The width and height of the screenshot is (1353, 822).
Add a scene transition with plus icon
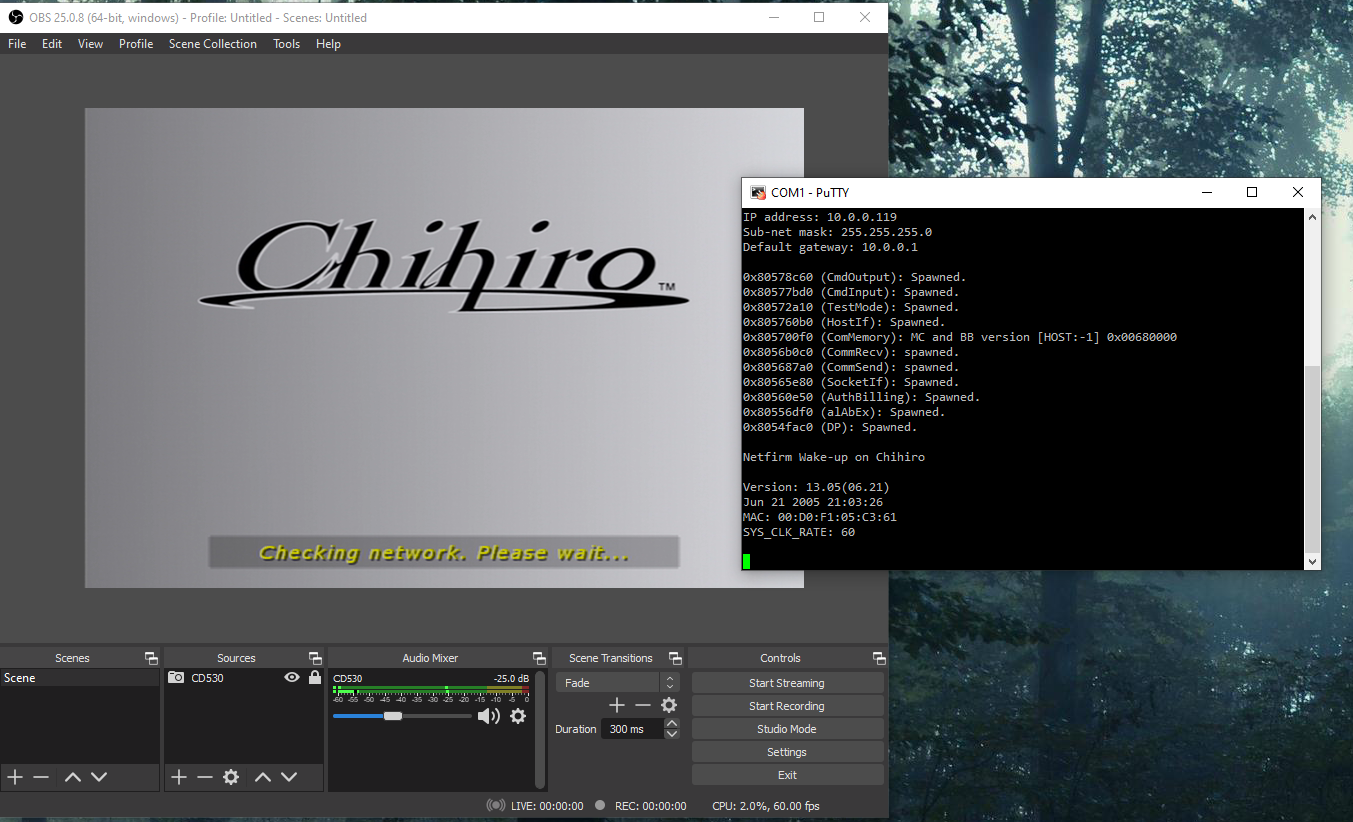(x=617, y=705)
